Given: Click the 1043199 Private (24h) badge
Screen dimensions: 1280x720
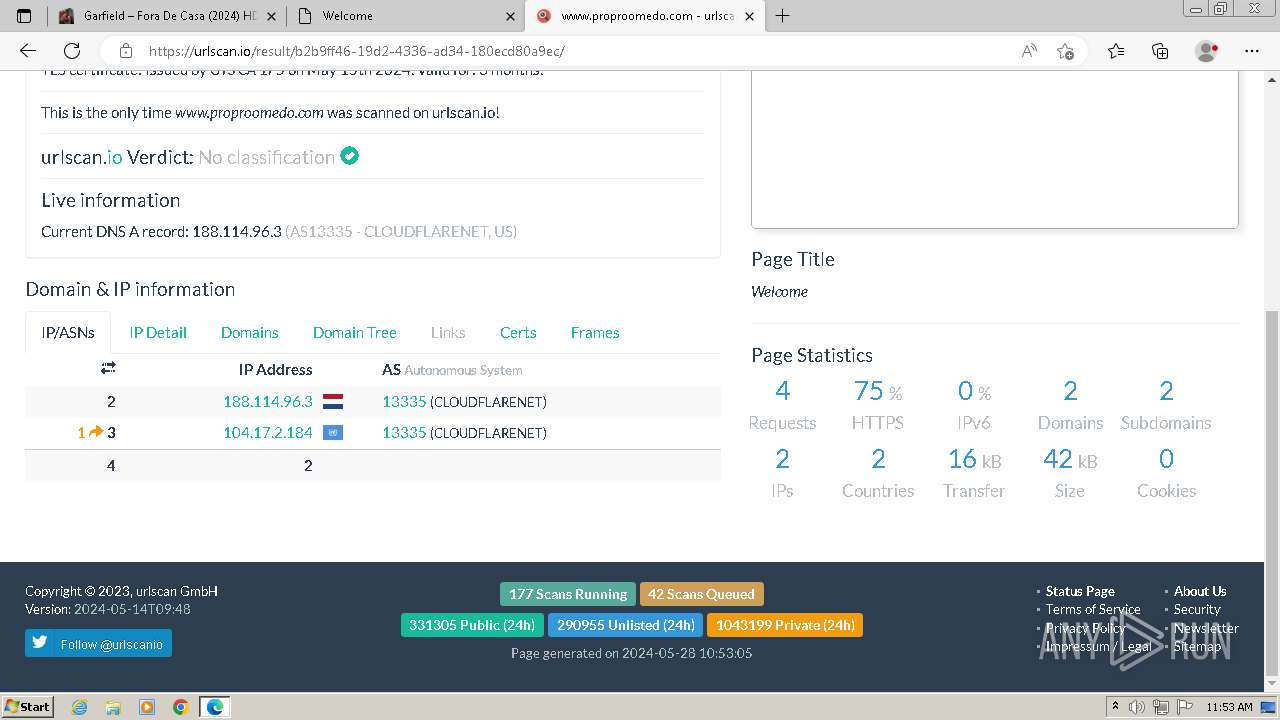Looking at the screenshot, I should (x=785, y=625).
